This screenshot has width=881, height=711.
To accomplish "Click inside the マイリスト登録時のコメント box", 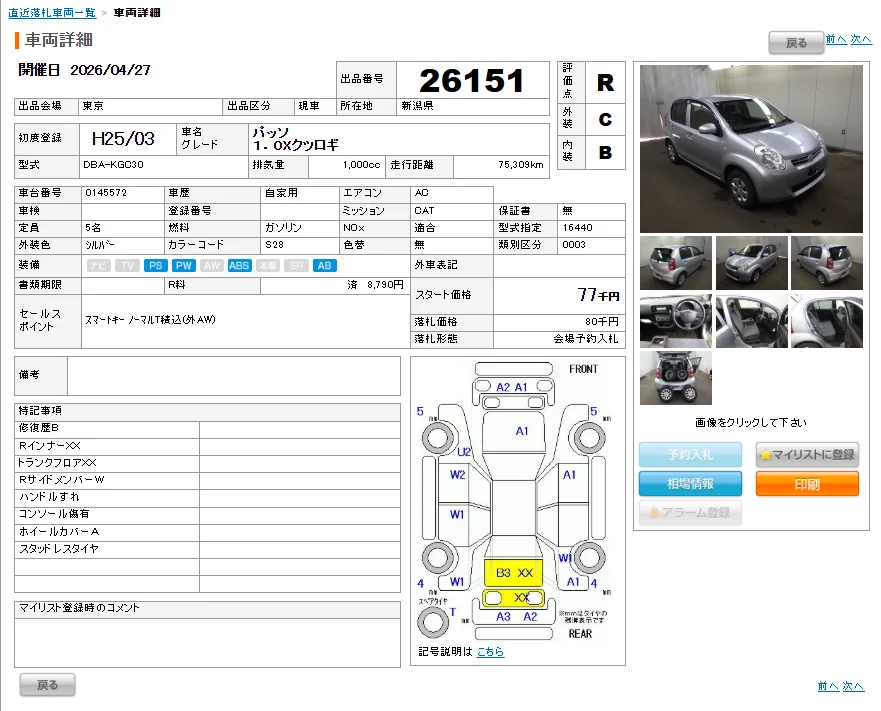I will pos(207,643).
